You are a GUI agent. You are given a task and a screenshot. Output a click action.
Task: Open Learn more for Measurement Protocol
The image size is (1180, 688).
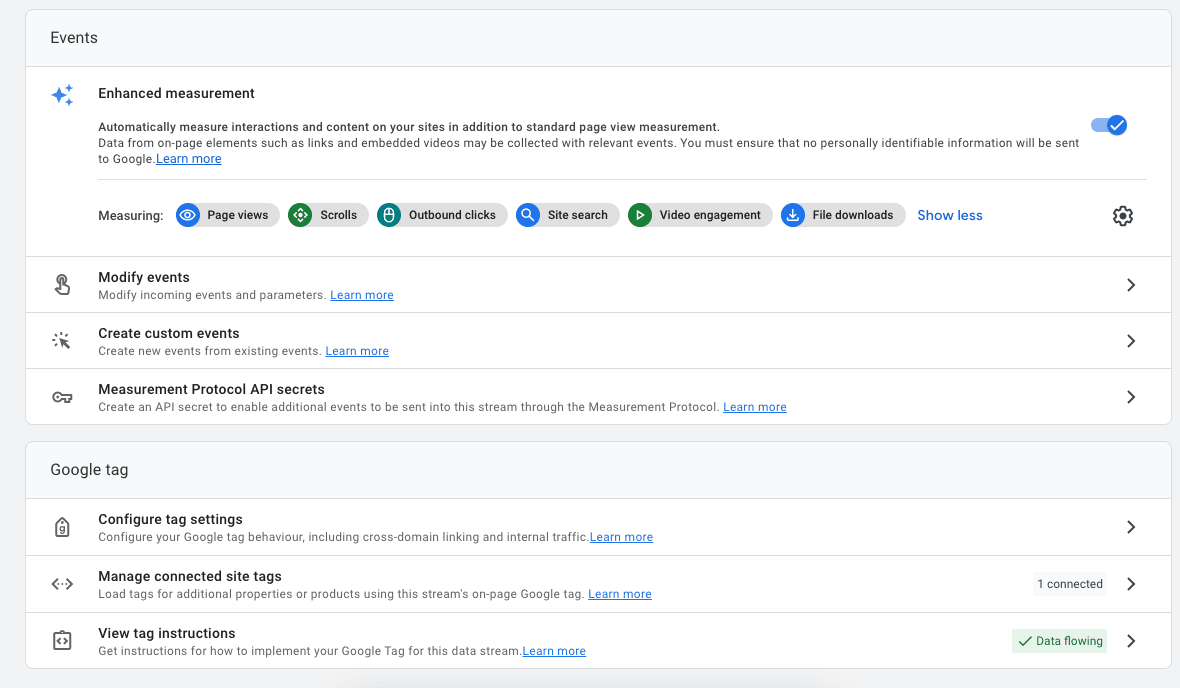755,407
